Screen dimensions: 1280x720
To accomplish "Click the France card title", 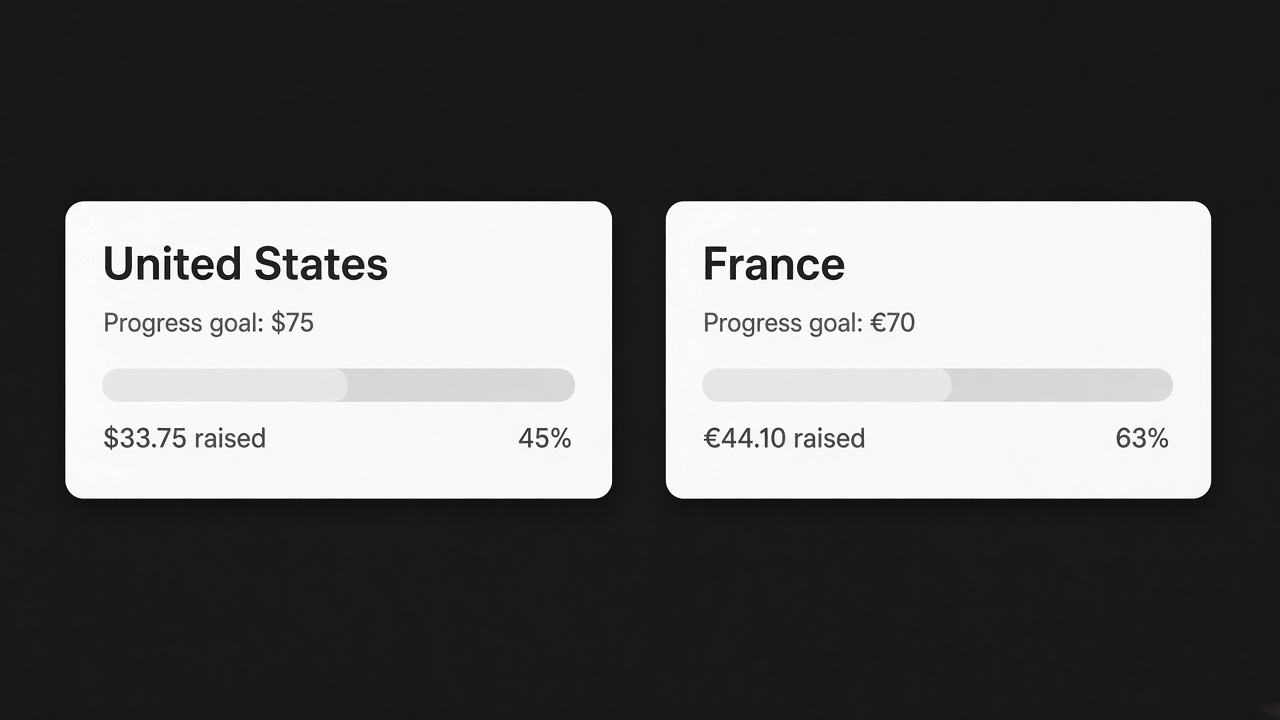I will click(x=774, y=264).
